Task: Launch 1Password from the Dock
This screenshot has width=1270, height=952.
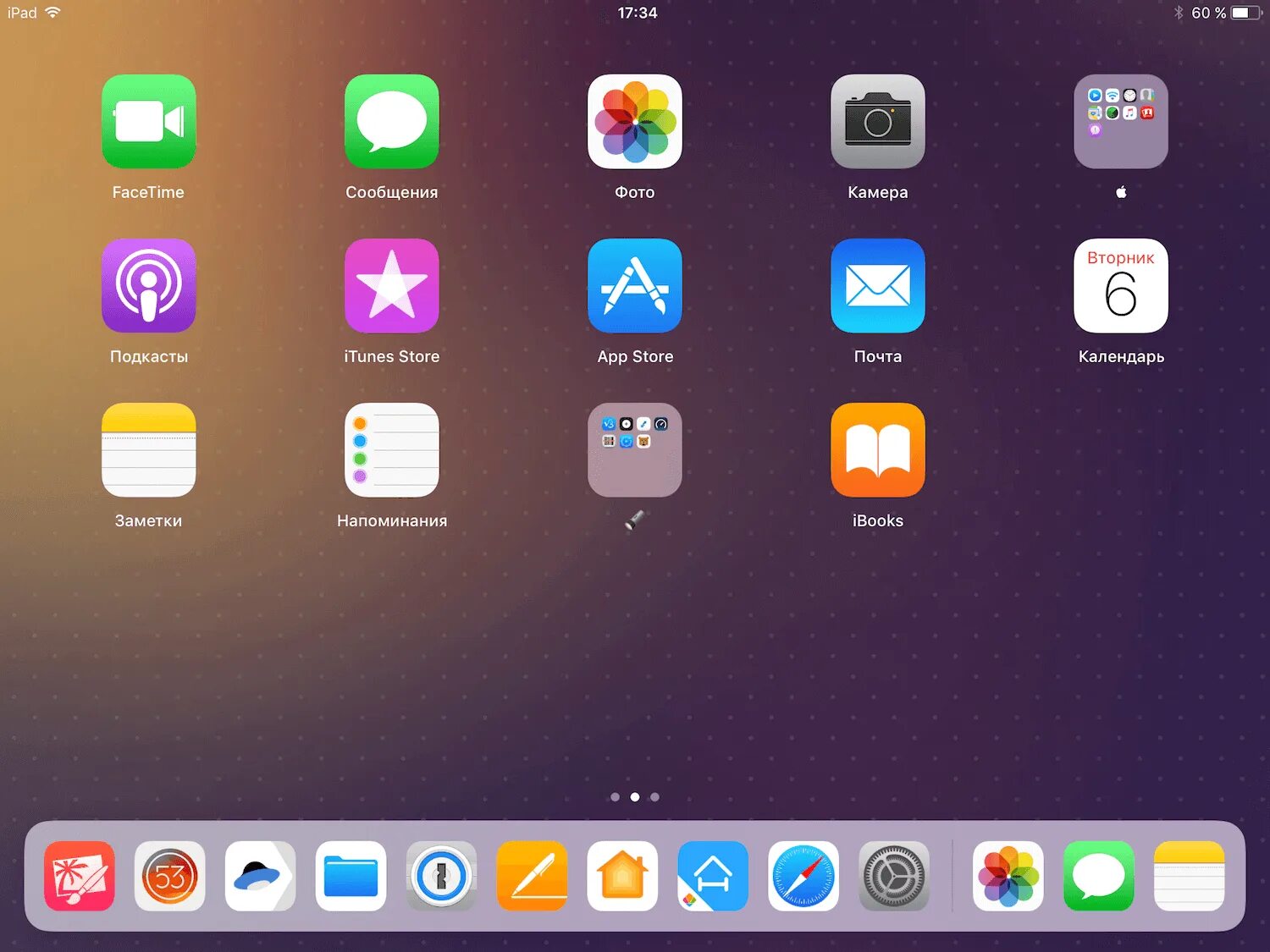Action: [x=441, y=876]
